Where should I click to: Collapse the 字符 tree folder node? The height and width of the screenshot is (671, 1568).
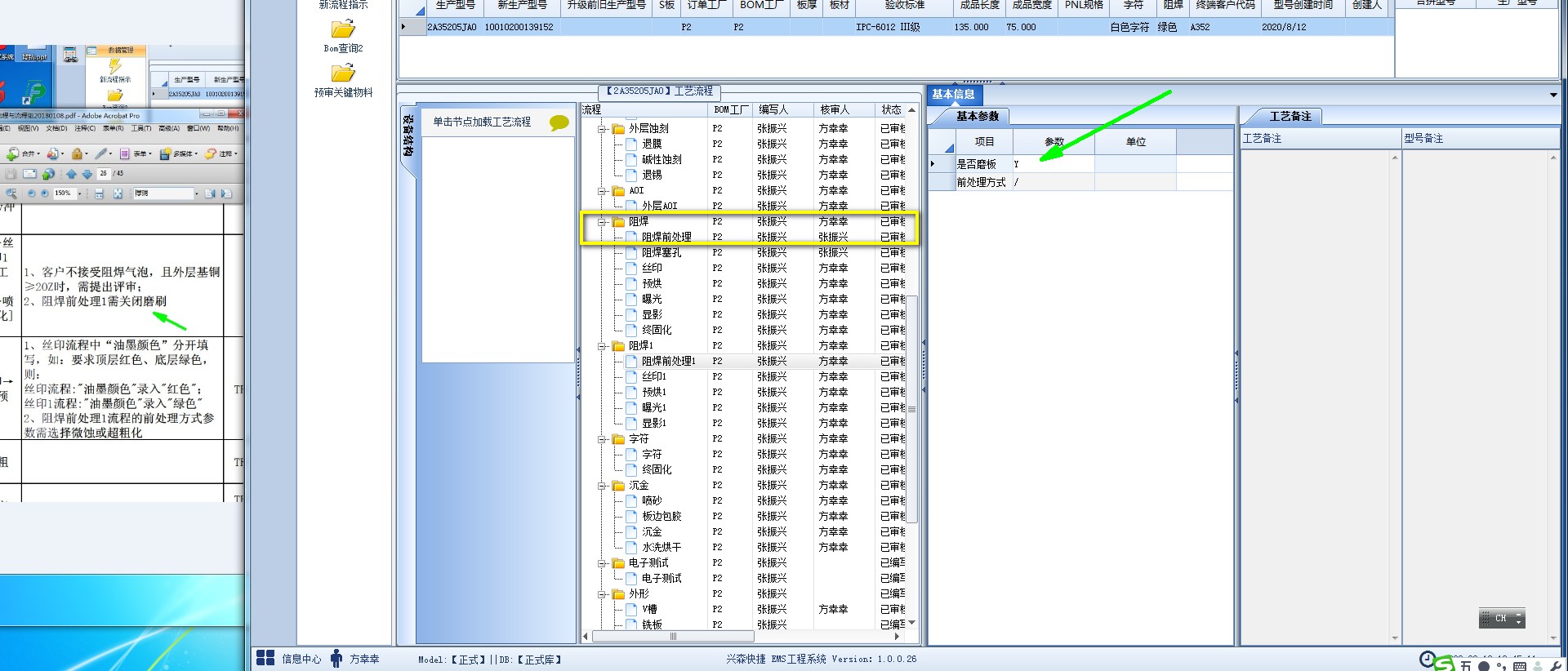(603, 439)
